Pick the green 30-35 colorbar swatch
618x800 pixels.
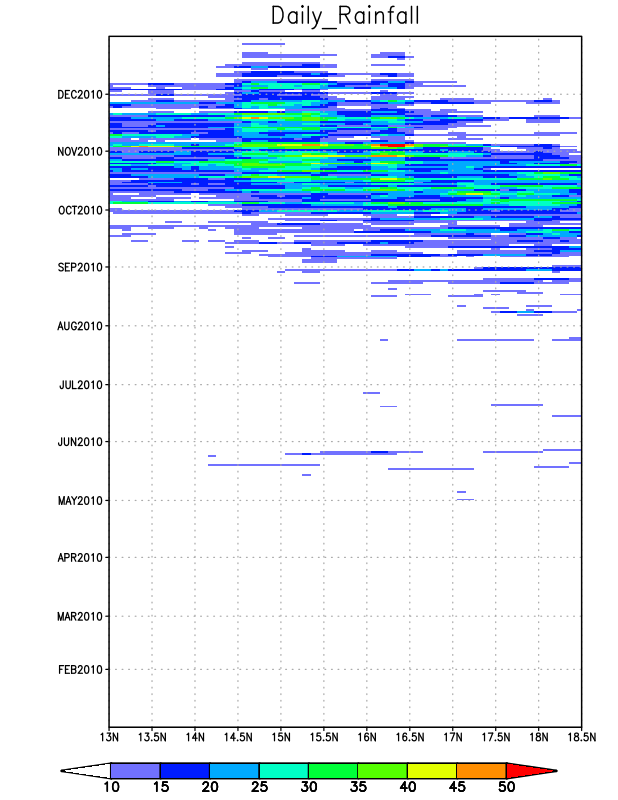tap(333, 770)
